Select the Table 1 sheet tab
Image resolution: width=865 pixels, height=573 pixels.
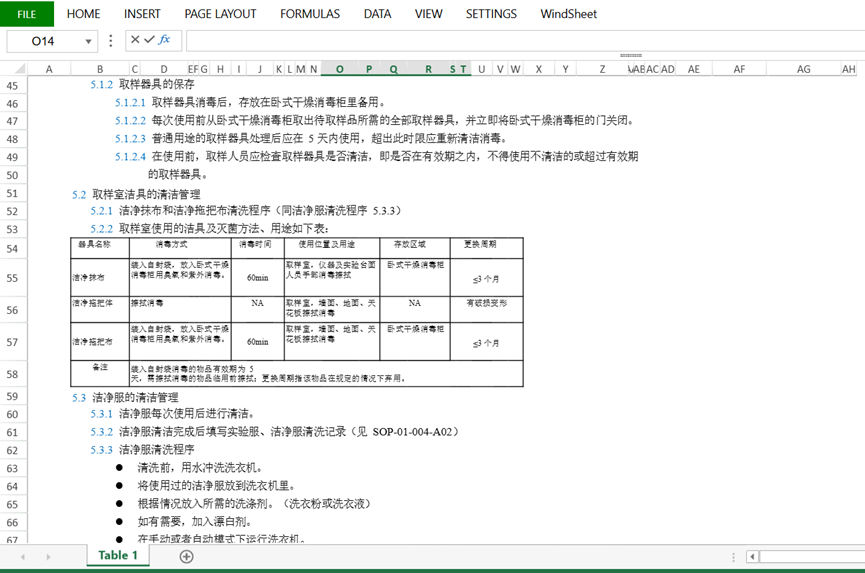118,555
